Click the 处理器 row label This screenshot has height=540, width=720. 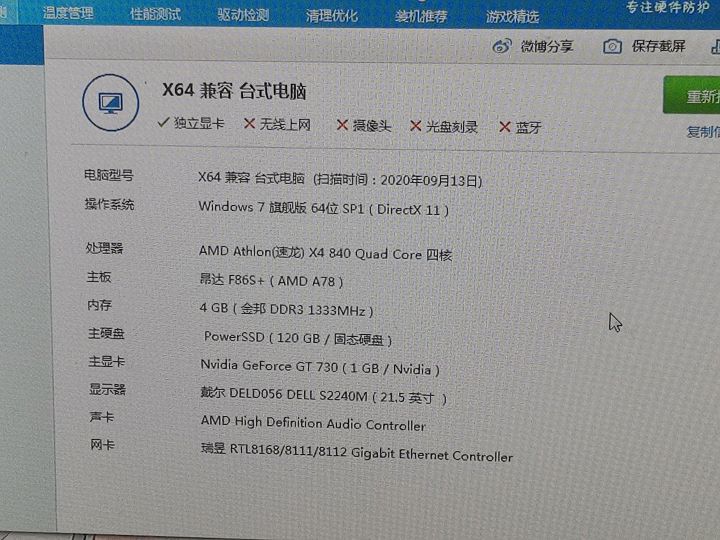point(105,248)
